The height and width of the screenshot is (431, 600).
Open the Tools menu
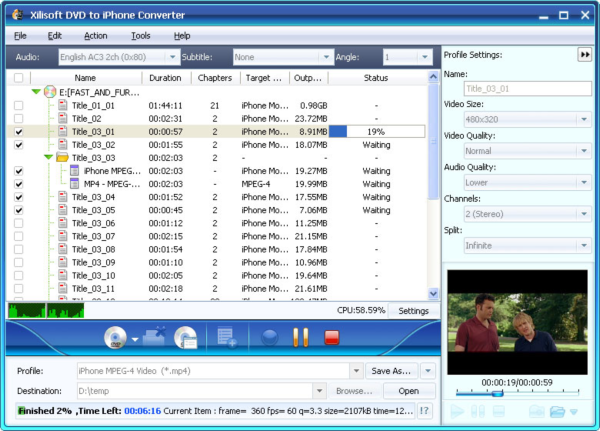[140, 35]
